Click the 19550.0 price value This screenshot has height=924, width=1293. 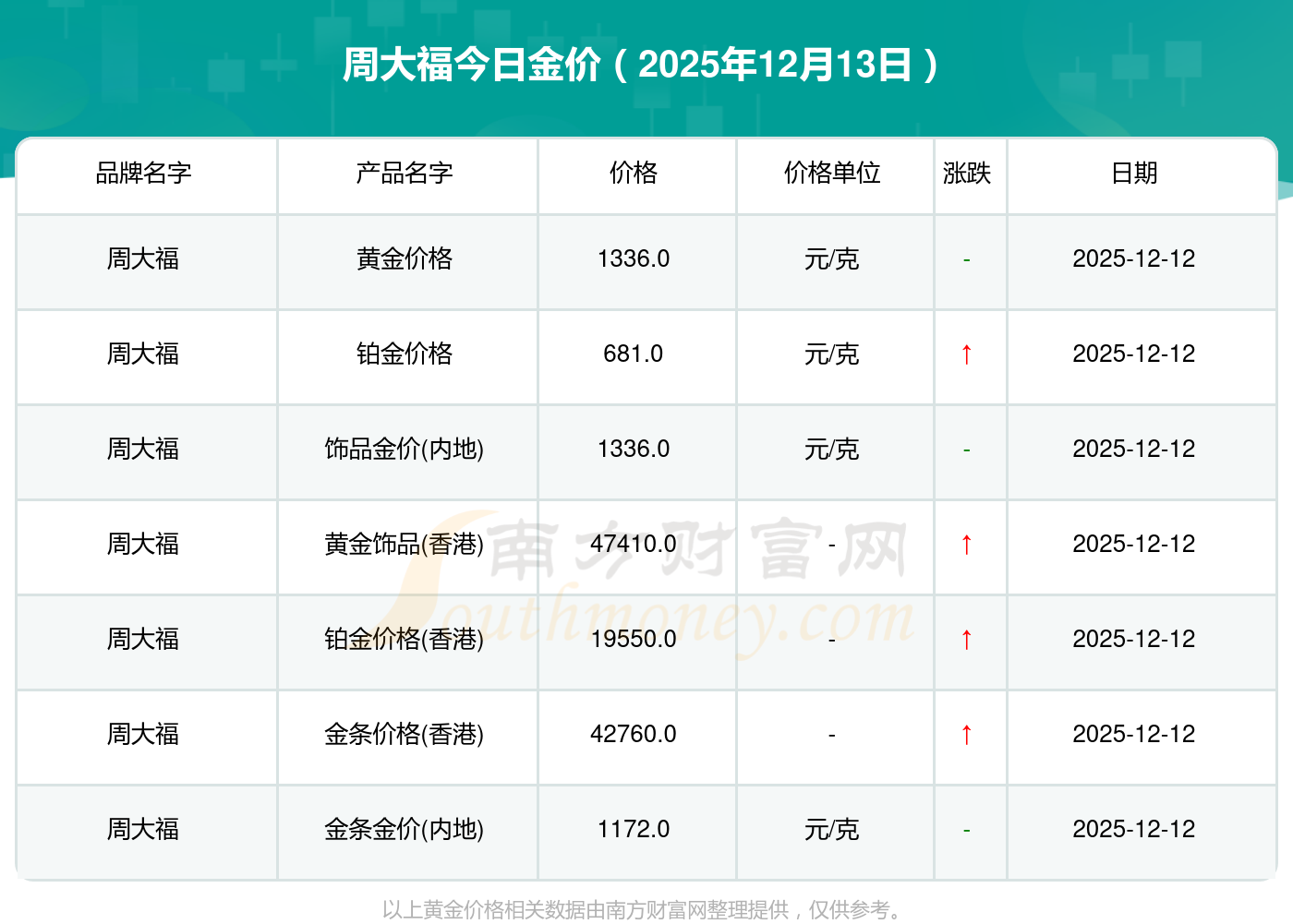(634, 640)
